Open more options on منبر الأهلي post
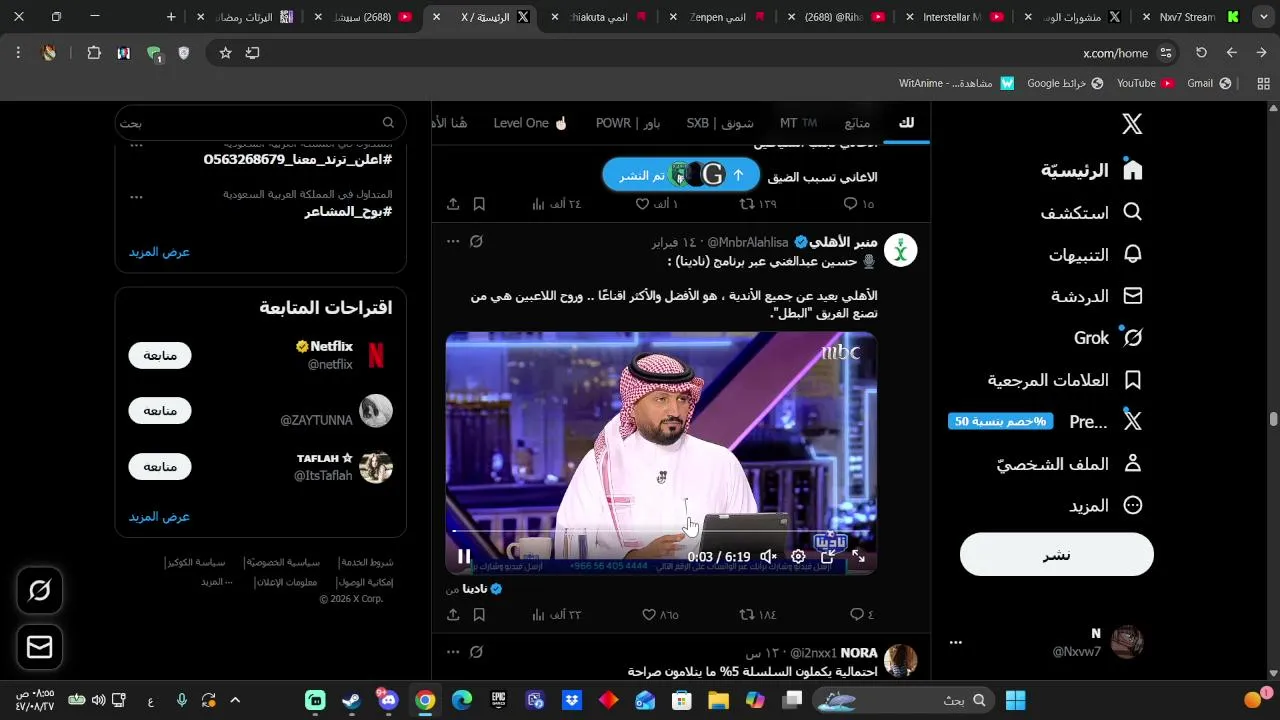The width and height of the screenshot is (1280, 720). pyautogui.click(x=453, y=242)
